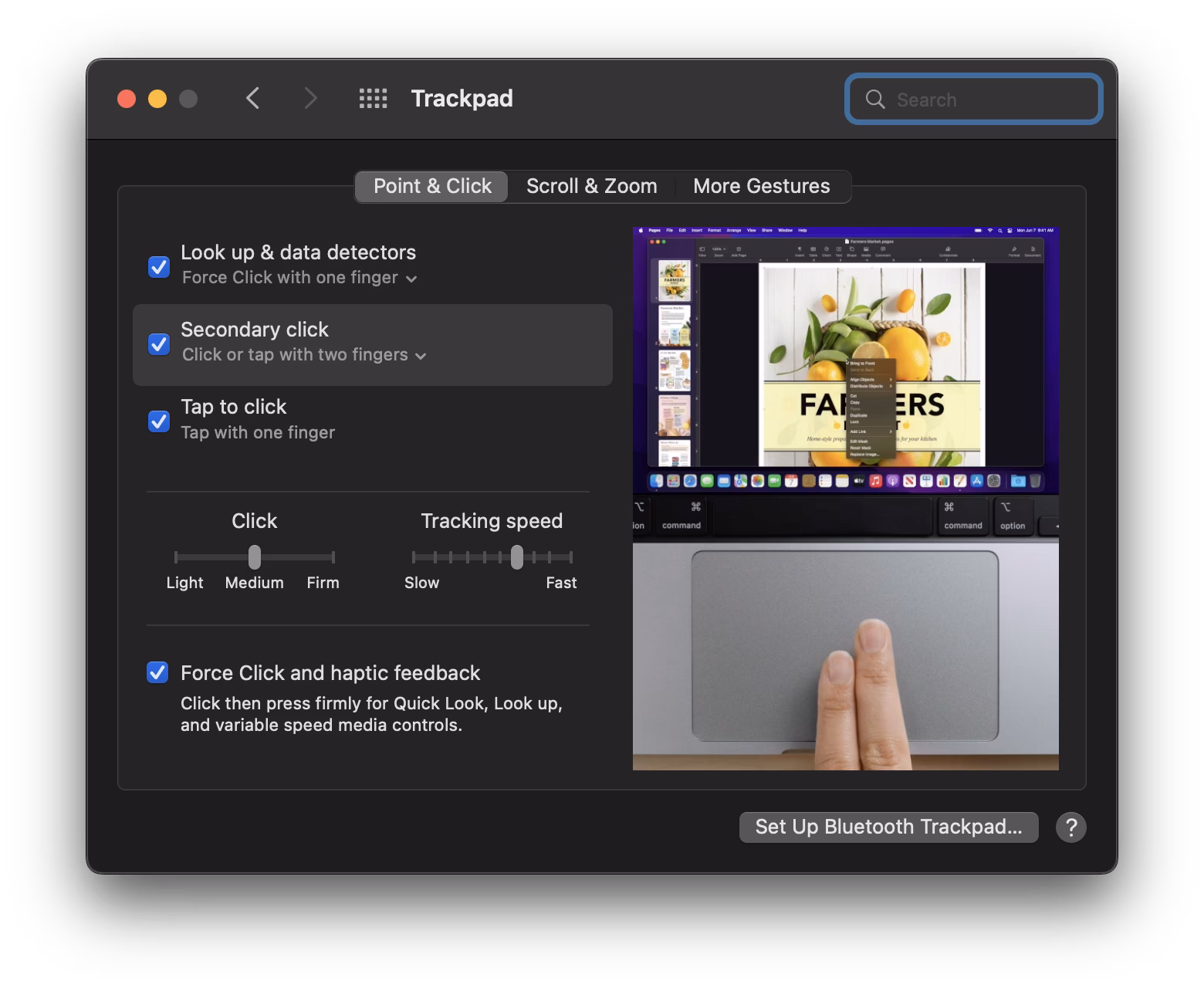Image resolution: width=1204 pixels, height=988 pixels.
Task: Click the Tracking speed slider handle
Action: [516, 557]
